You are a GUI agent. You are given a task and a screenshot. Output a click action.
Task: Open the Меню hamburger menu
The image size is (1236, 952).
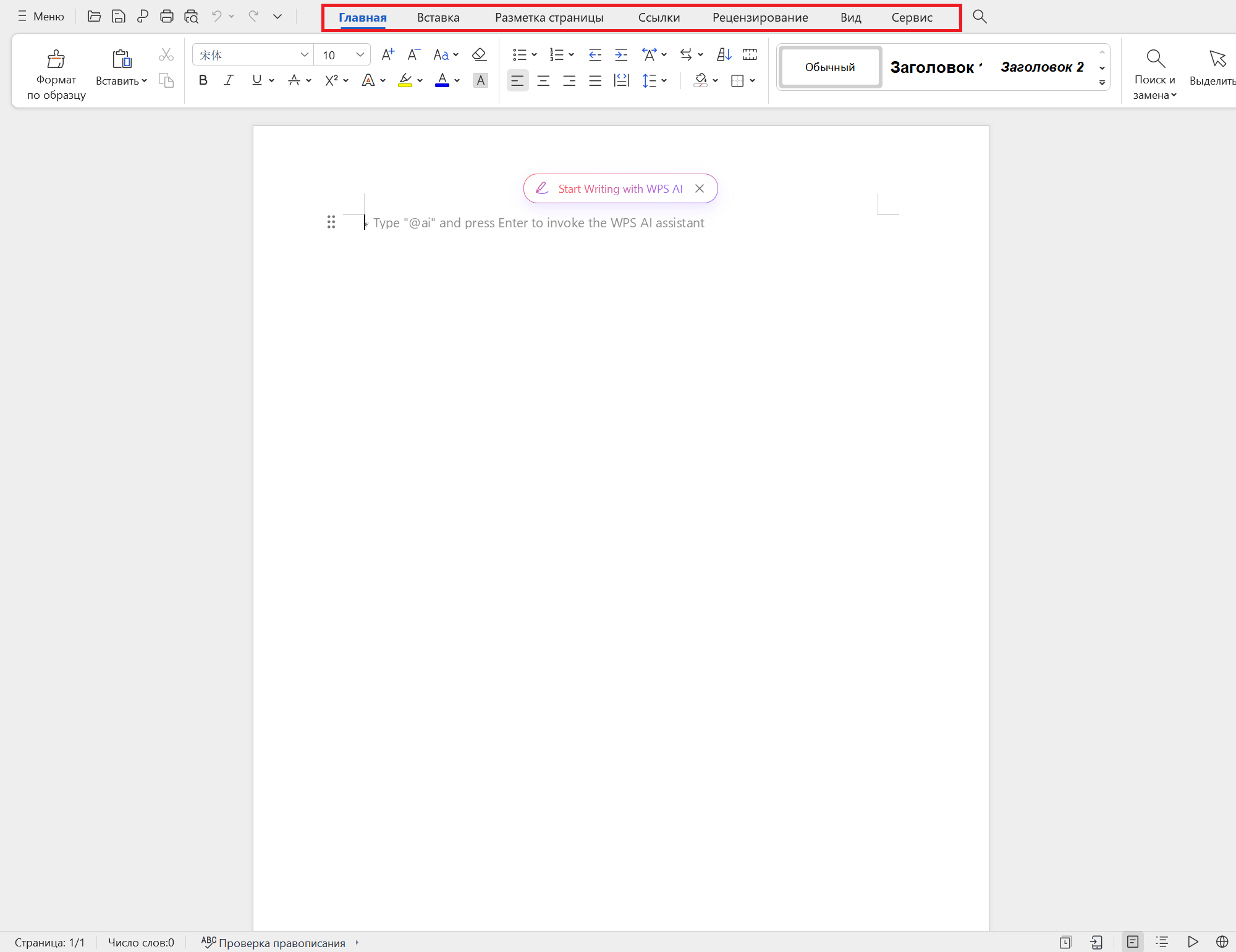pos(41,17)
